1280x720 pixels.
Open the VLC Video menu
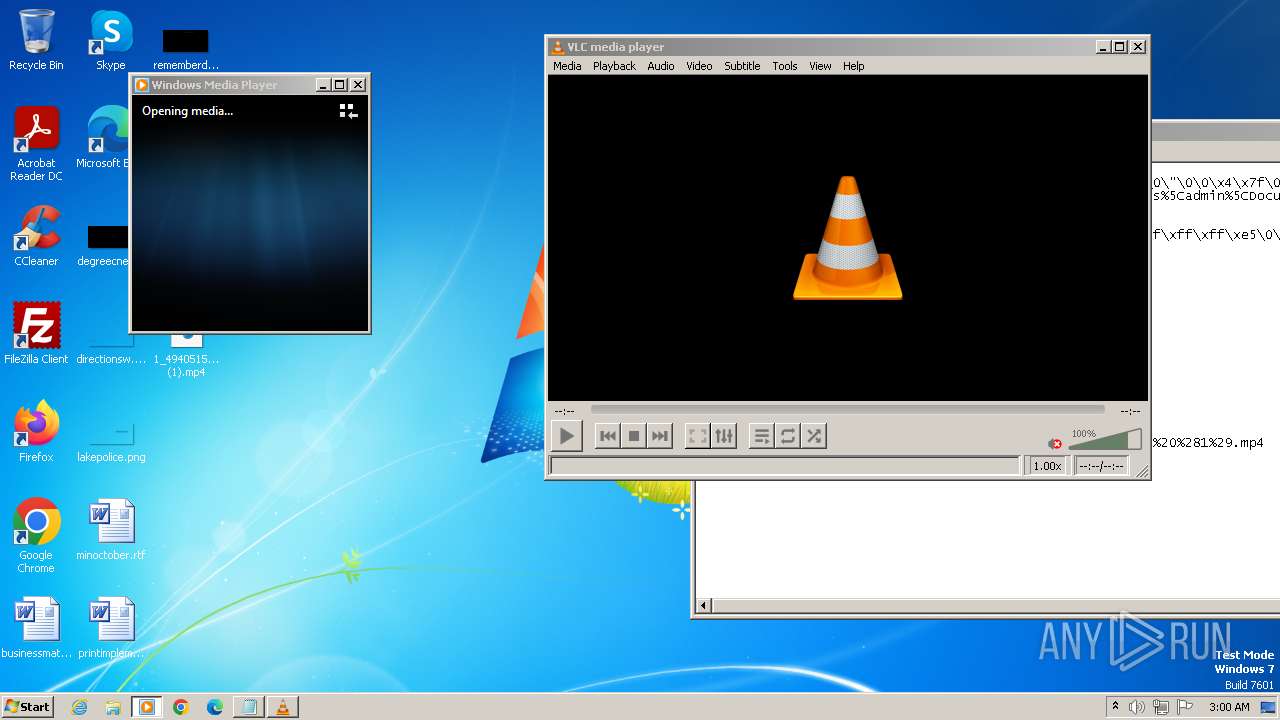[x=699, y=66]
